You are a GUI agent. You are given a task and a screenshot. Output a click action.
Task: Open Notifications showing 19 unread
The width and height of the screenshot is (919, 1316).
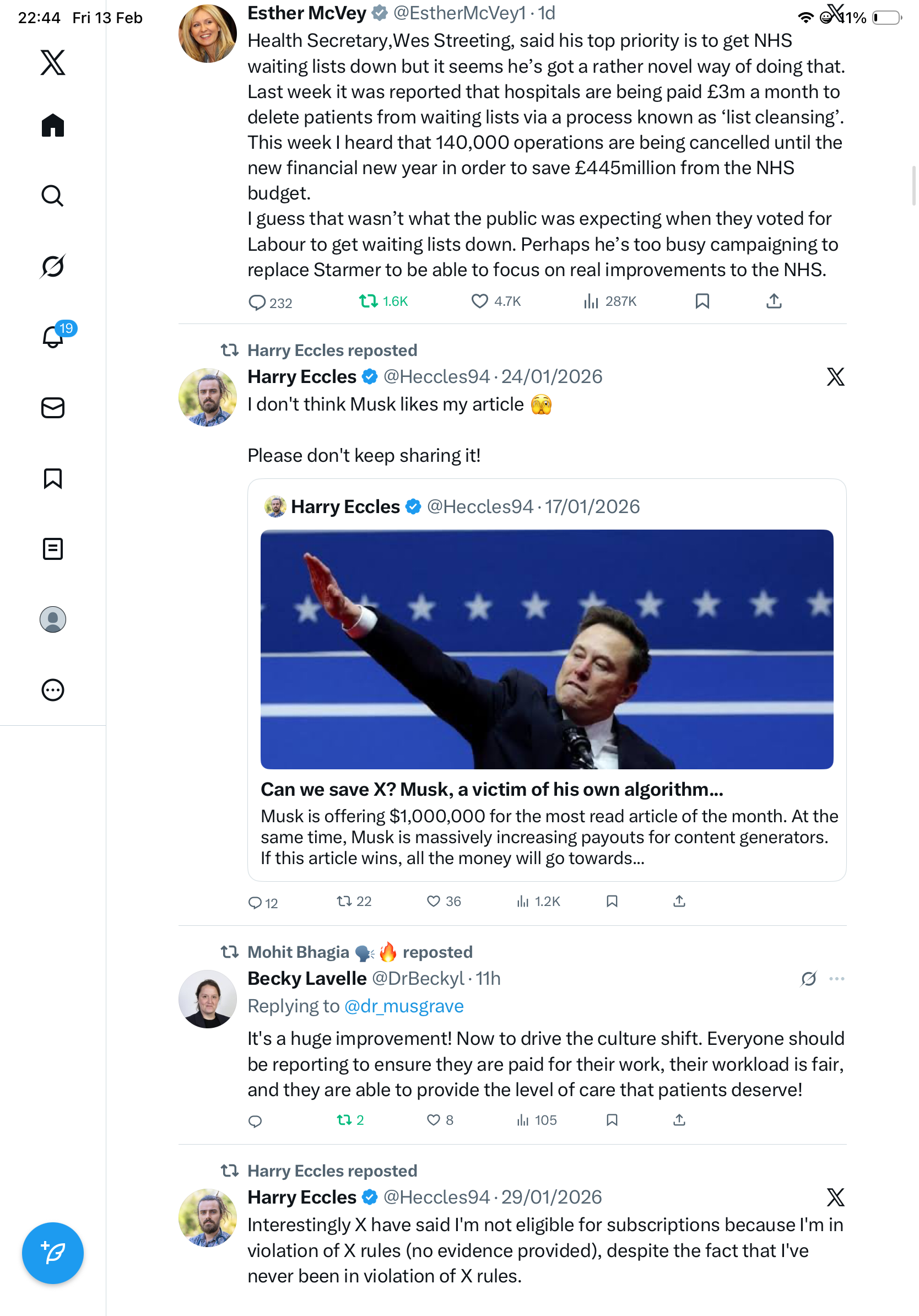(53, 337)
